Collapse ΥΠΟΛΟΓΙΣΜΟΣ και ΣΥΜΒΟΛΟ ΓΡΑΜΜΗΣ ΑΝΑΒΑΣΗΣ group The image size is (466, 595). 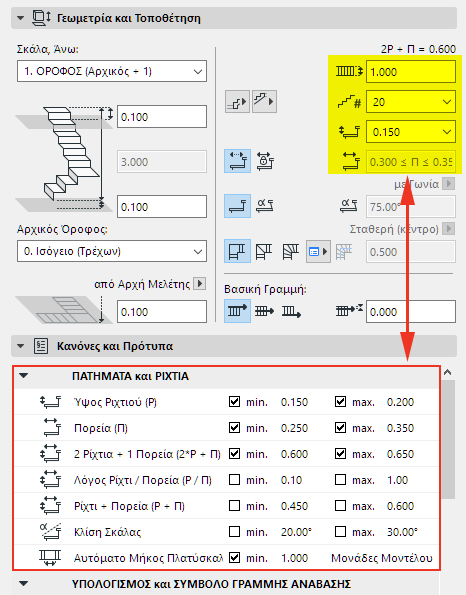[24, 583]
